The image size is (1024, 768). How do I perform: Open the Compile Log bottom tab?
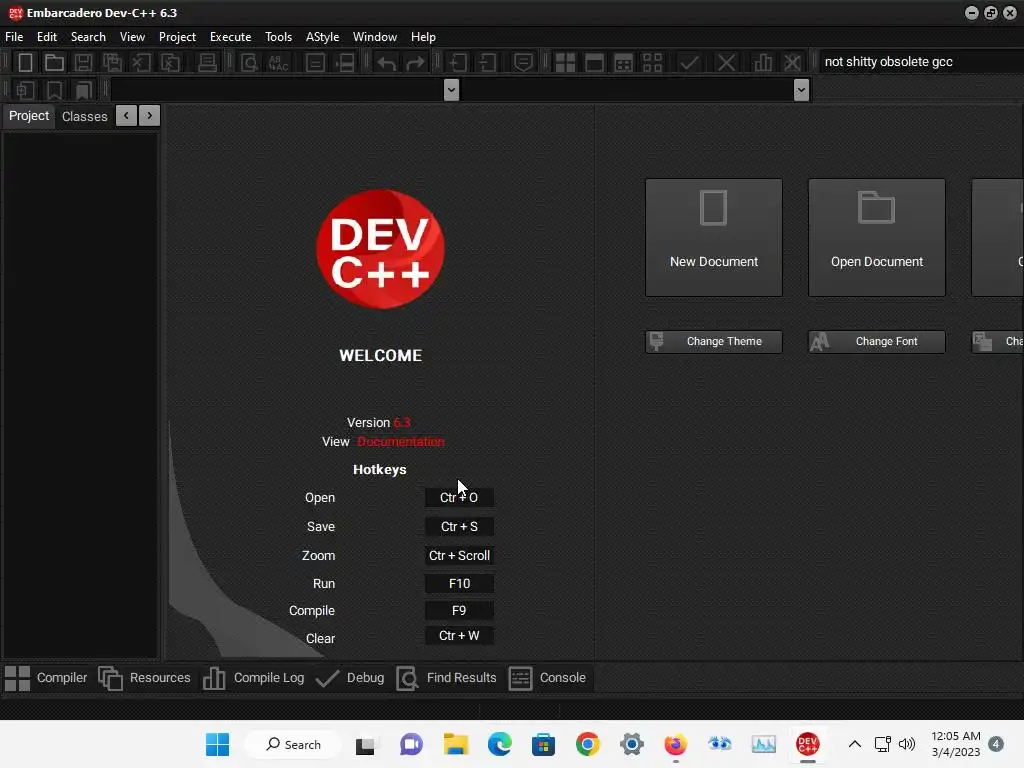pyautogui.click(x=253, y=678)
